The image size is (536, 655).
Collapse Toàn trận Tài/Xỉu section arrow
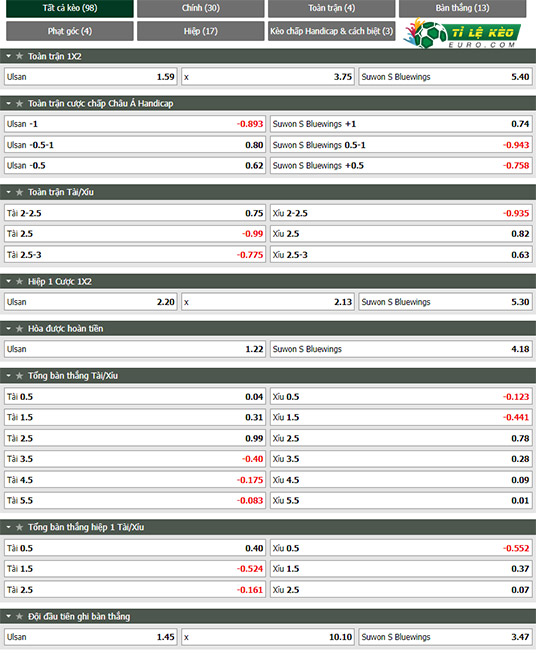click(x=8, y=192)
